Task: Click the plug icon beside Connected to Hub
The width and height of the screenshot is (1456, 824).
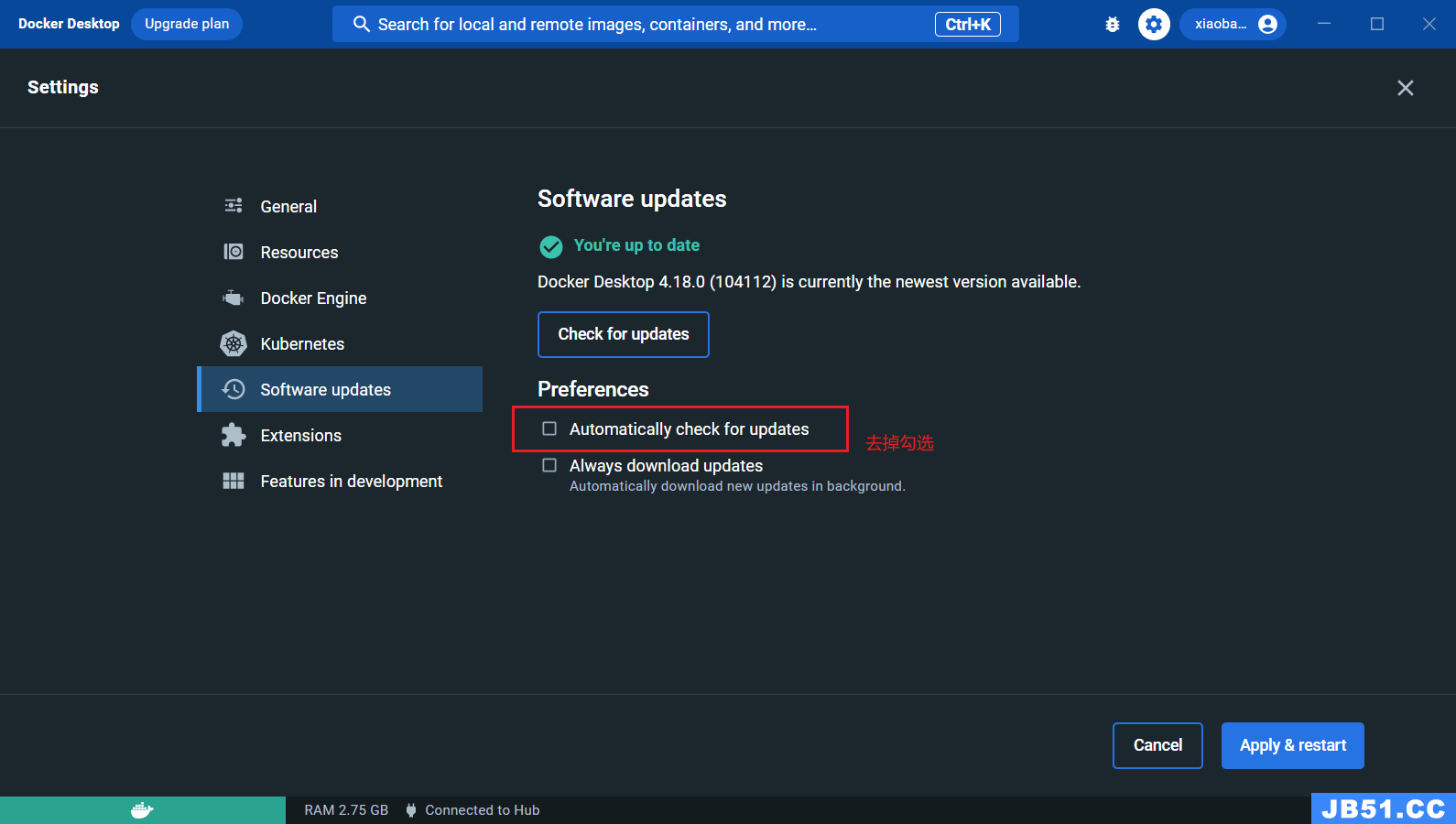Action: tap(411, 810)
